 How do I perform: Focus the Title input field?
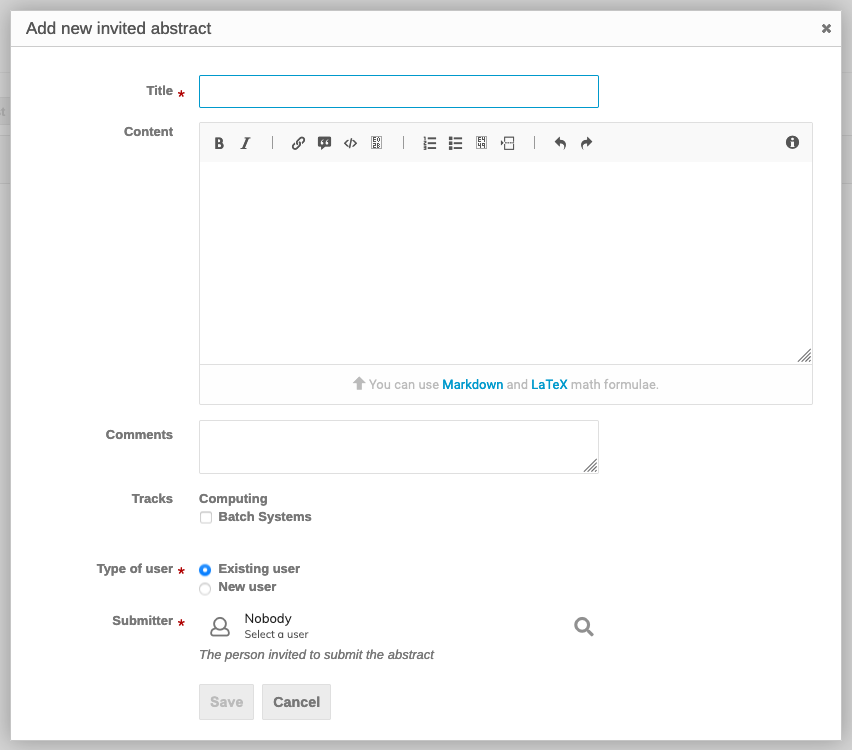click(399, 91)
